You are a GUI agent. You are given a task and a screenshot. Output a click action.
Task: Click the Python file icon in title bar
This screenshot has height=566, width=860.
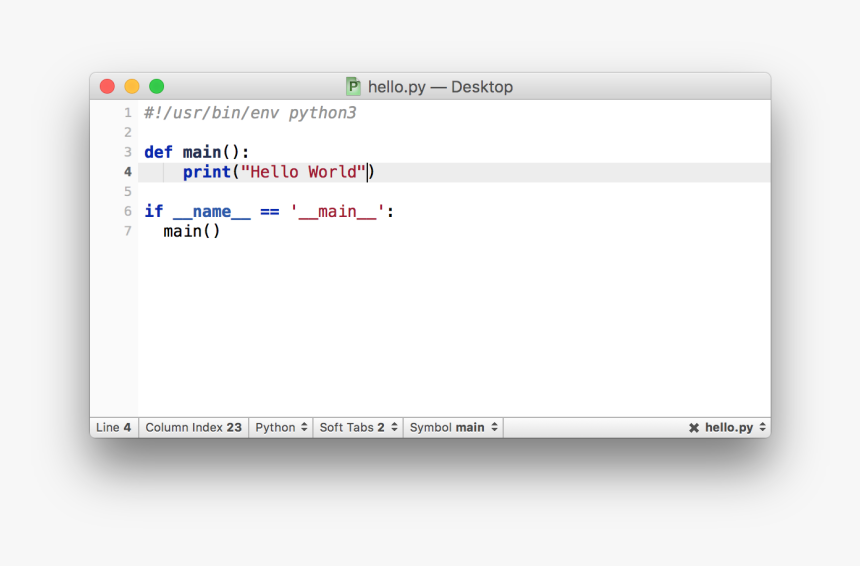(353, 87)
